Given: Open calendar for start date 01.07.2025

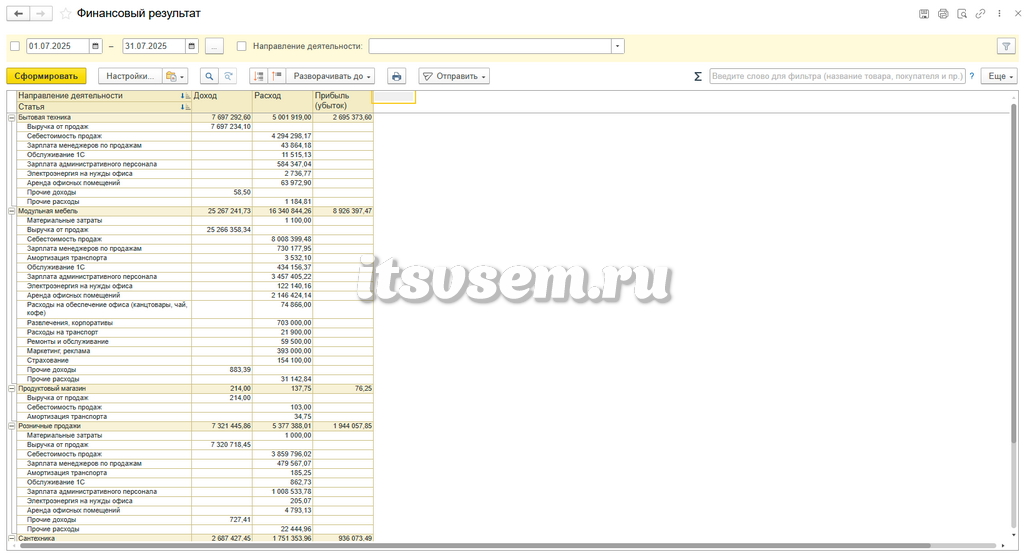Looking at the screenshot, I should 95,46.
